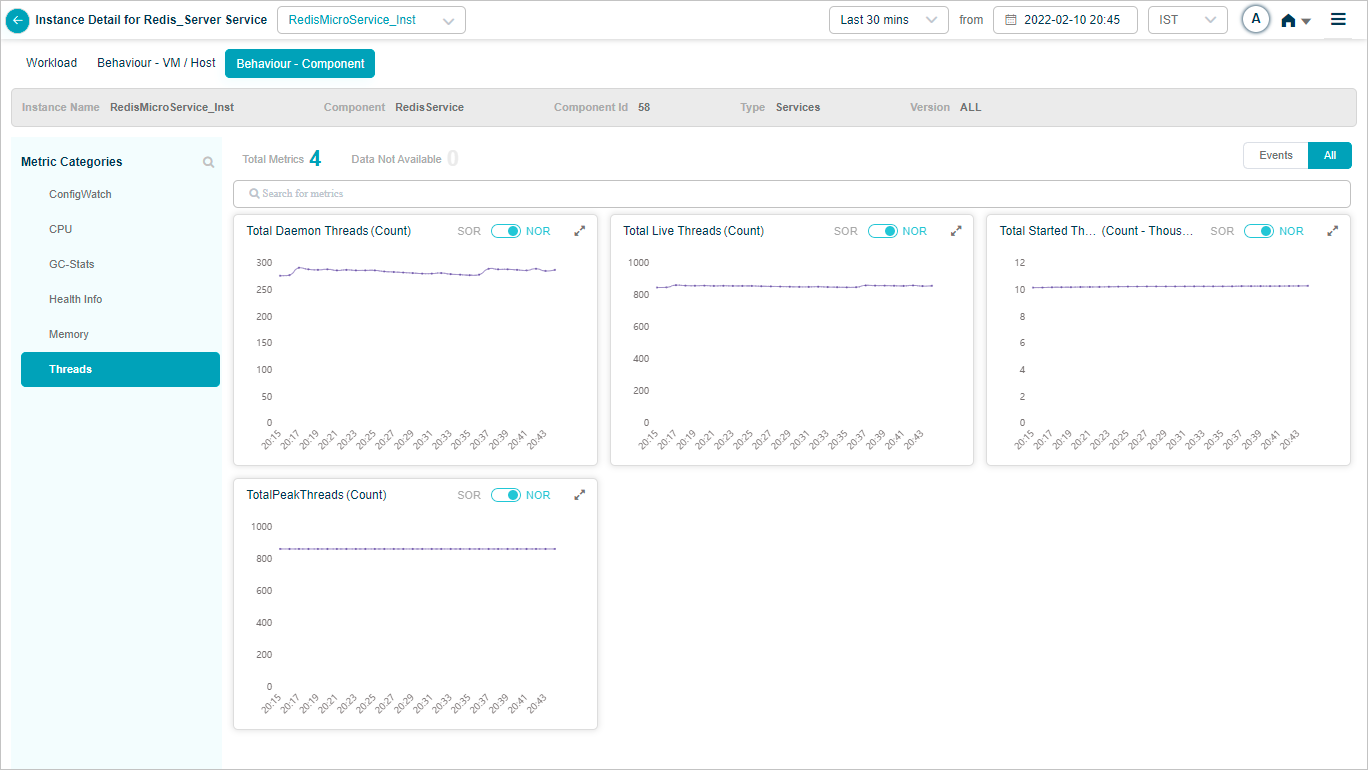Expand the Total Daemon Threads chart
The width and height of the screenshot is (1368, 770).
pyautogui.click(x=579, y=231)
